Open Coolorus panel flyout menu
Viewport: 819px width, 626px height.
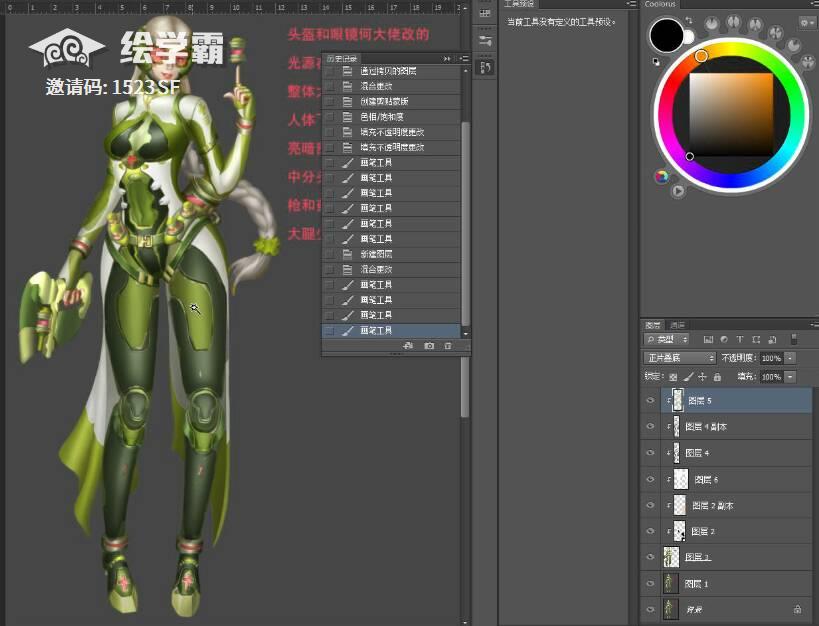(x=813, y=4)
